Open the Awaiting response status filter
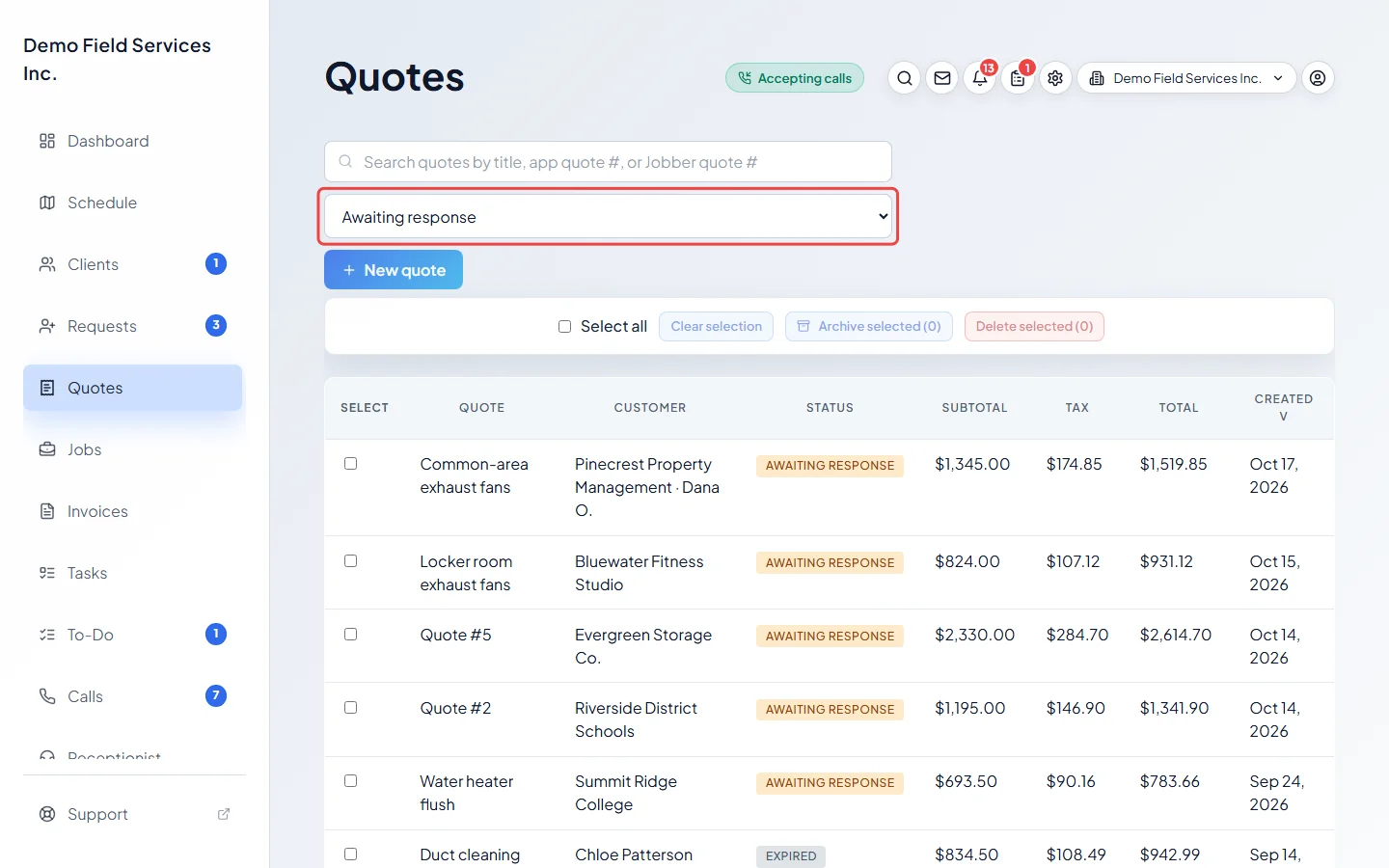This screenshot has width=1389, height=868. pyautogui.click(x=608, y=217)
